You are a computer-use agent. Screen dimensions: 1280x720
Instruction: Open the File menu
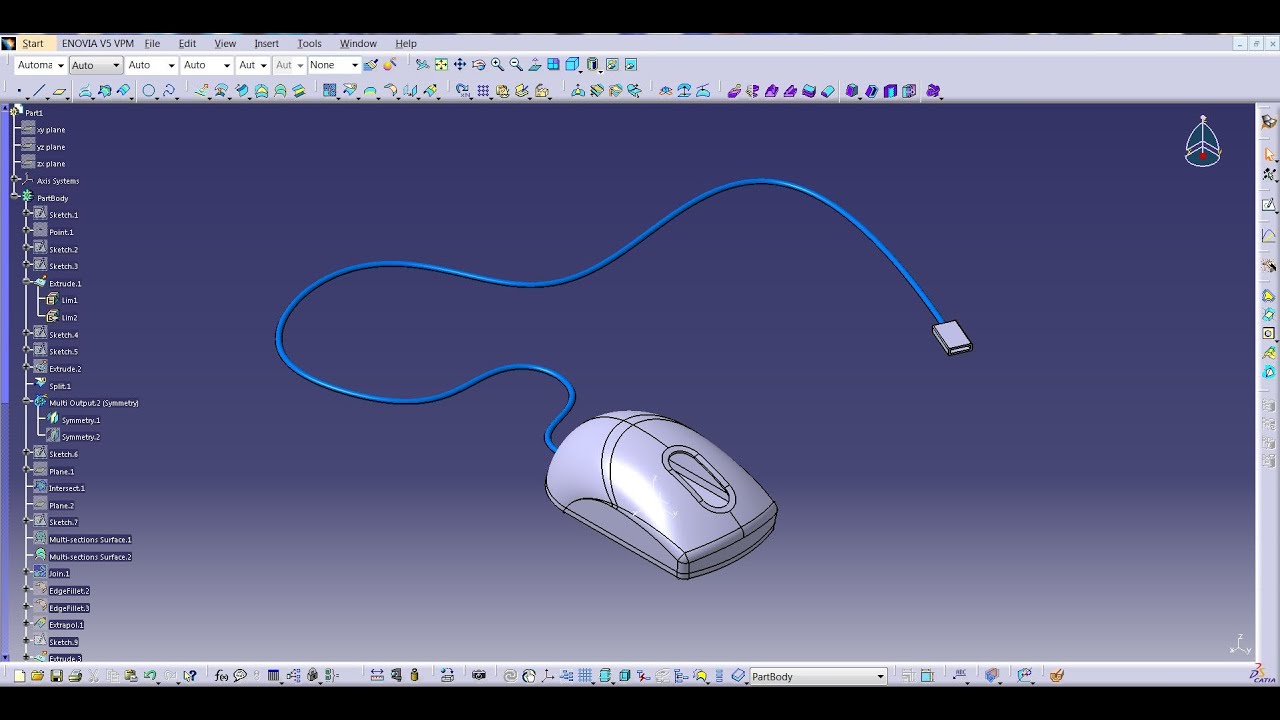pyautogui.click(x=152, y=43)
